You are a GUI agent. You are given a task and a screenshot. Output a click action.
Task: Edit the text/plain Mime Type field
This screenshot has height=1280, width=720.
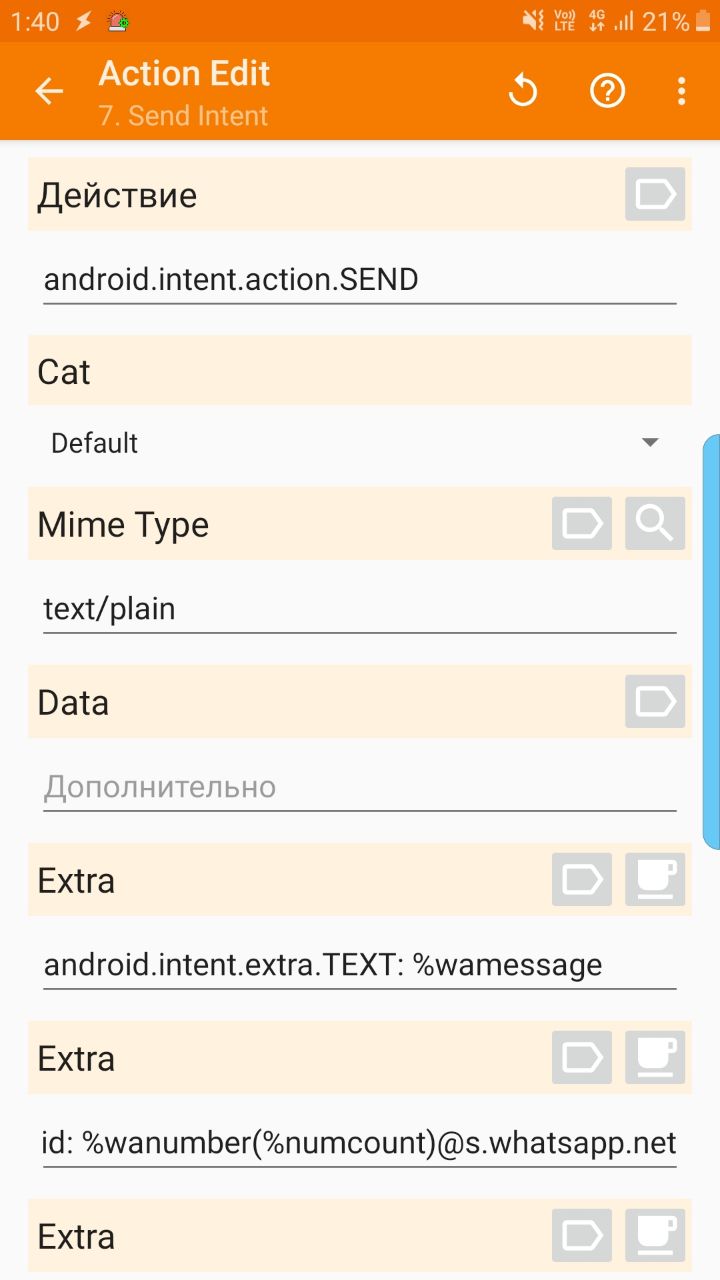click(360, 609)
